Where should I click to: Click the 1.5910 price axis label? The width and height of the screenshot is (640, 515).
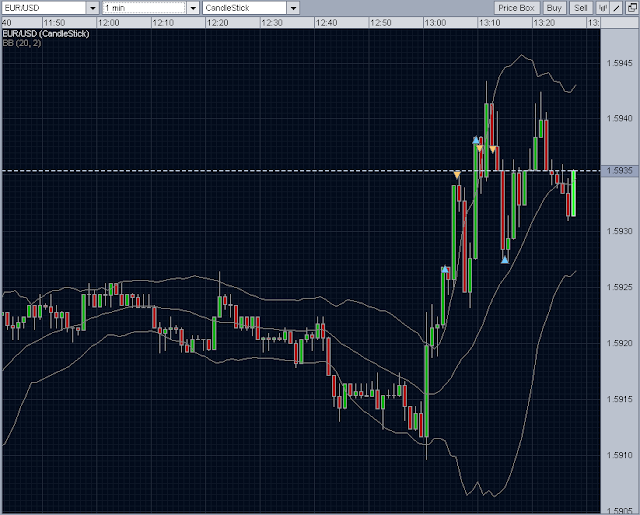point(619,455)
